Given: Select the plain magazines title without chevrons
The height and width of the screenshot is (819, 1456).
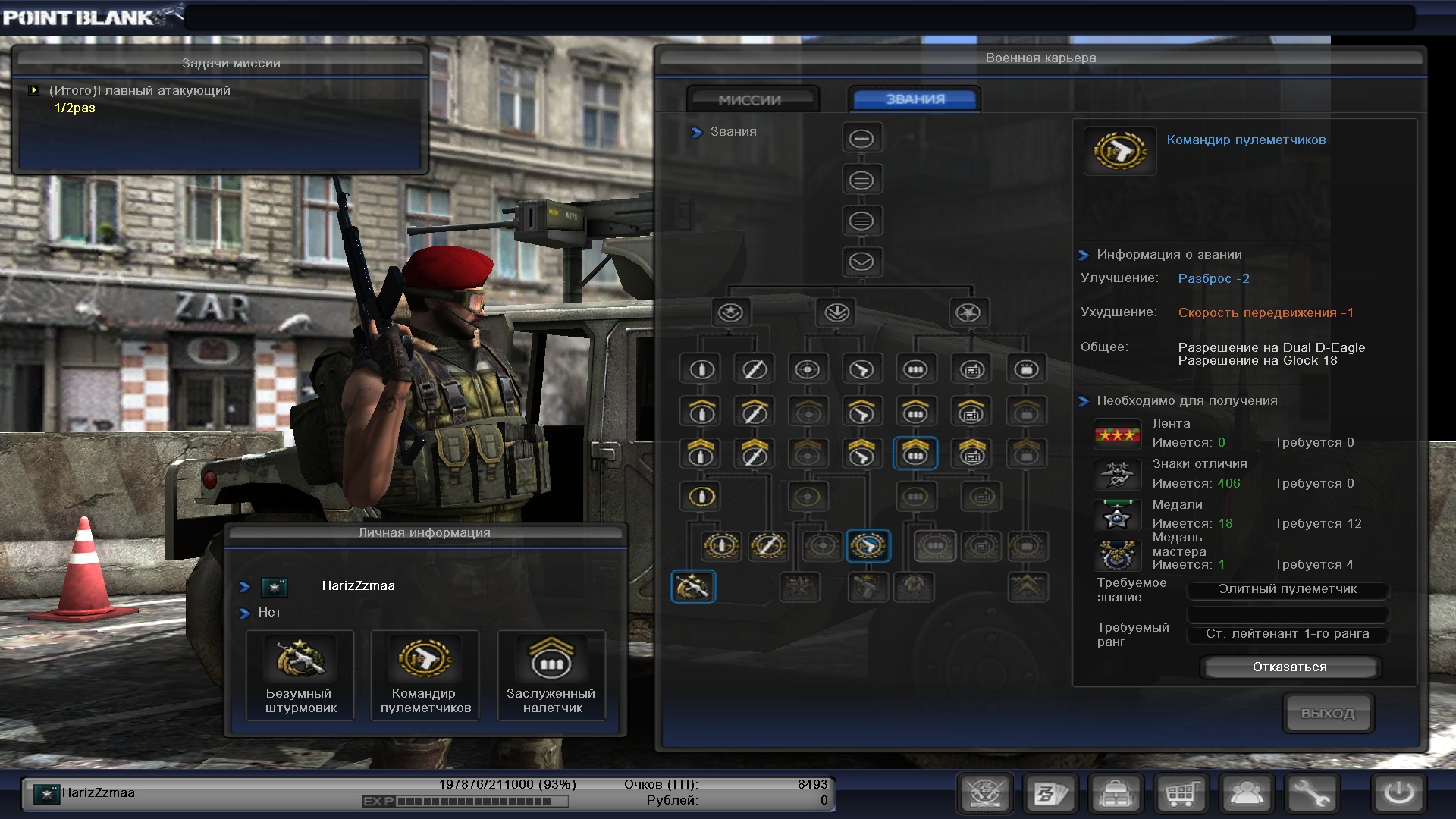Looking at the screenshot, I should 915,369.
